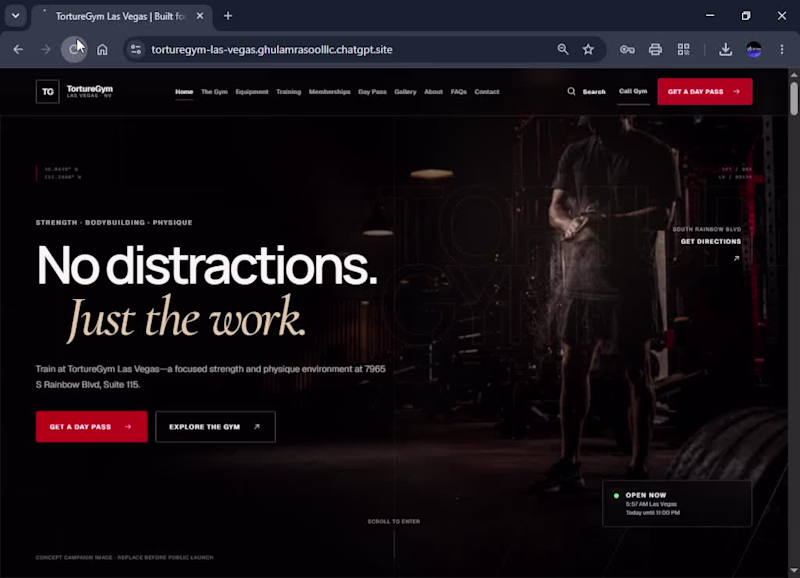
Task: Click the address bar URL field
Action: pyautogui.click(x=272, y=49)
